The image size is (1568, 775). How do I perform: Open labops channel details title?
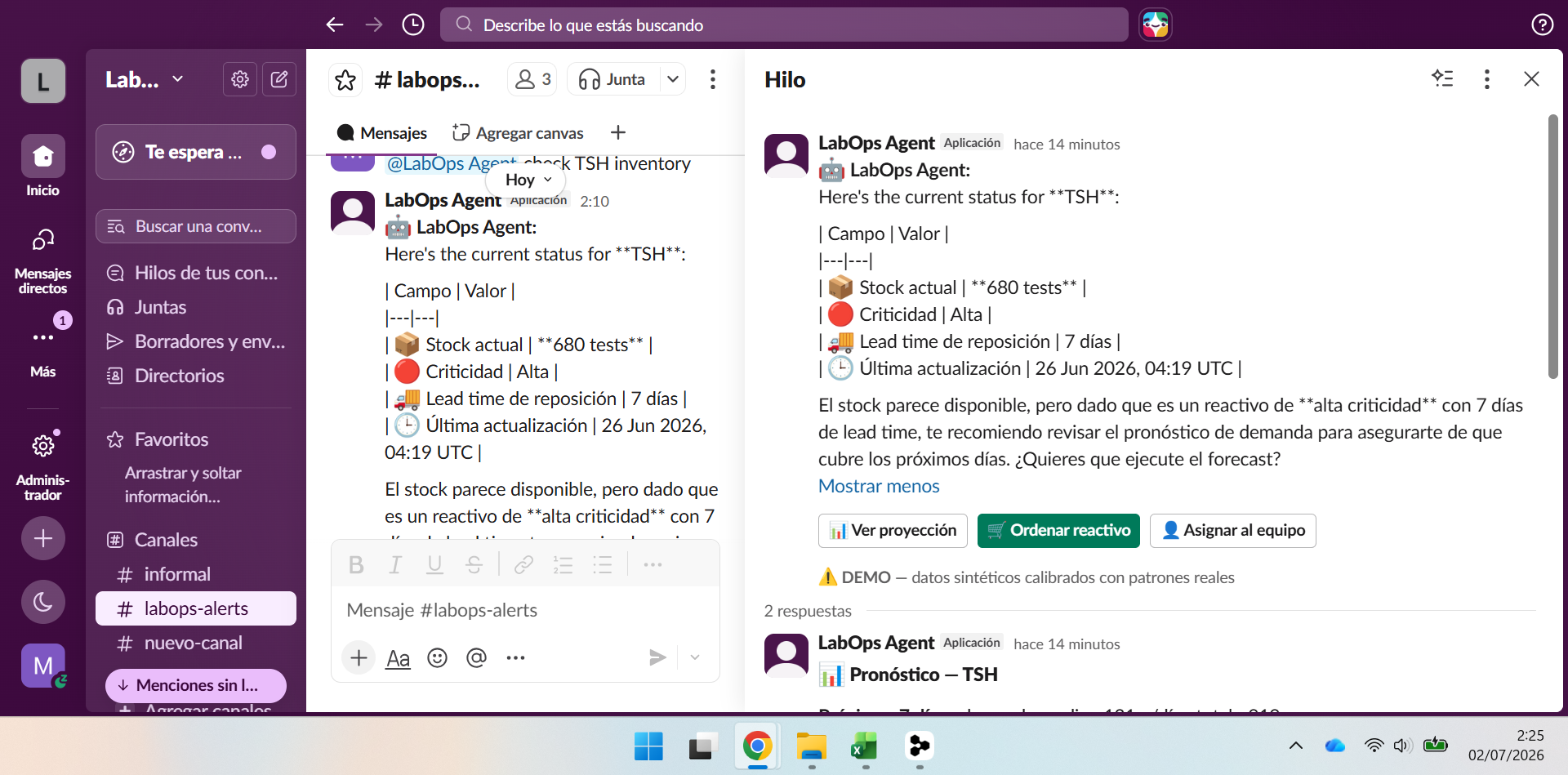(427, 80)
